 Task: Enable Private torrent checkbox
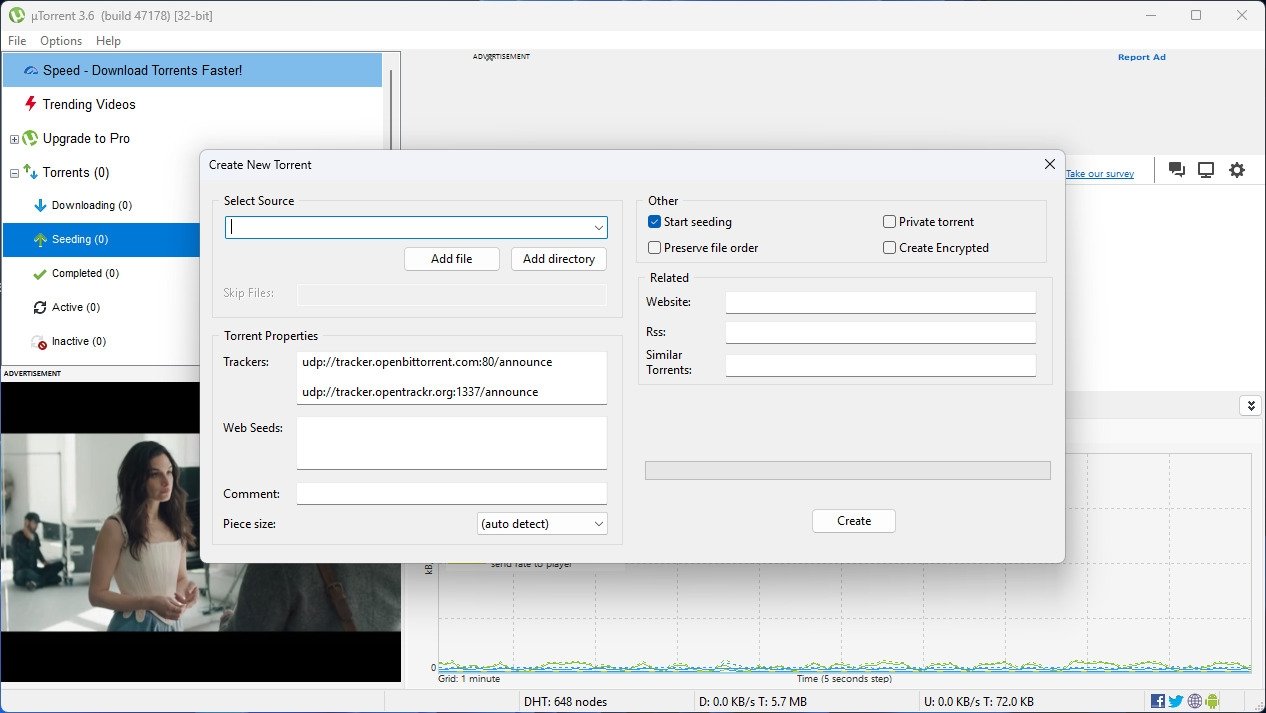[889, 222]
